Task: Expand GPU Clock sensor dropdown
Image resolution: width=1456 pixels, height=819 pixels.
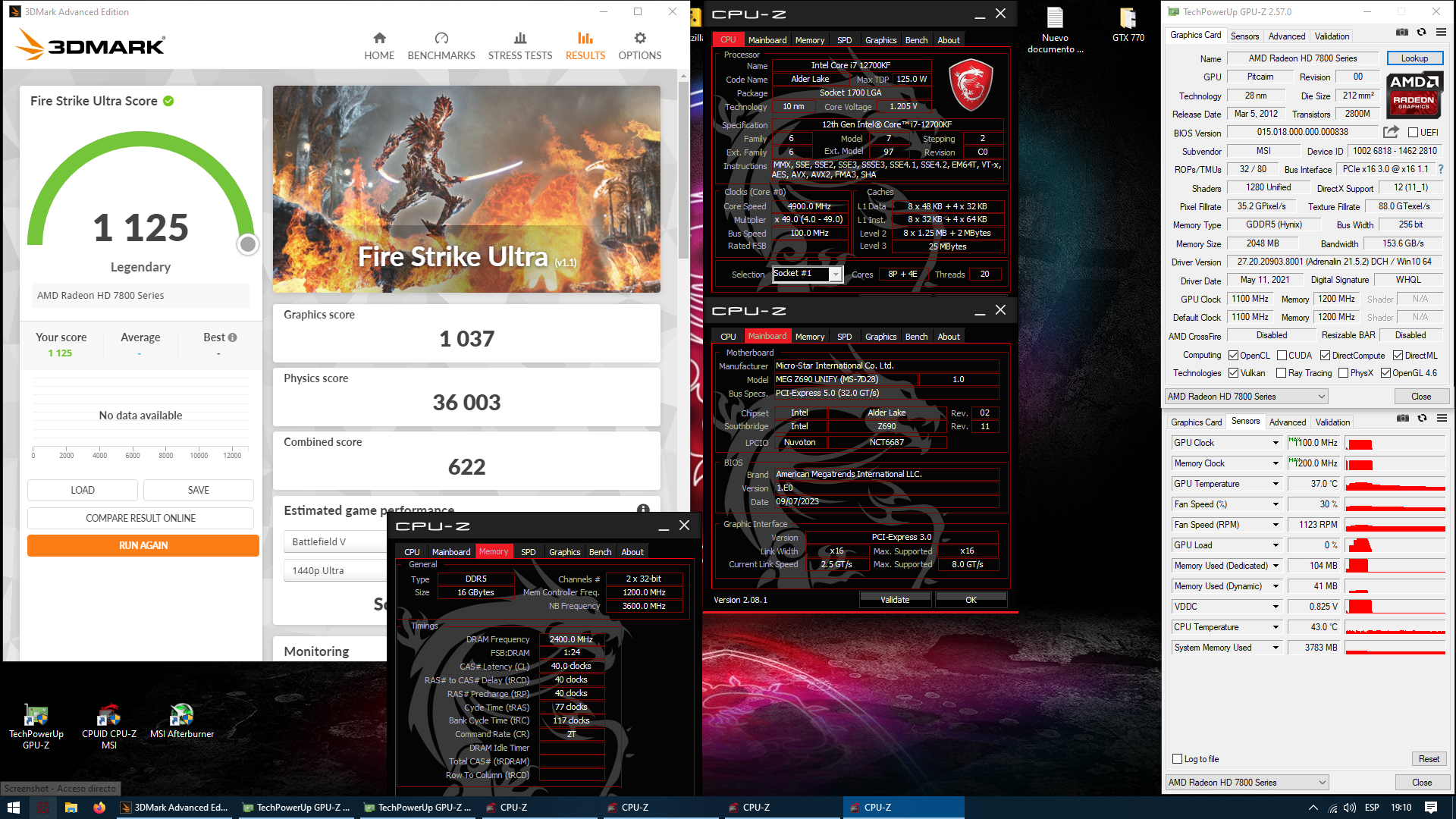Action: coord(1276,443)
